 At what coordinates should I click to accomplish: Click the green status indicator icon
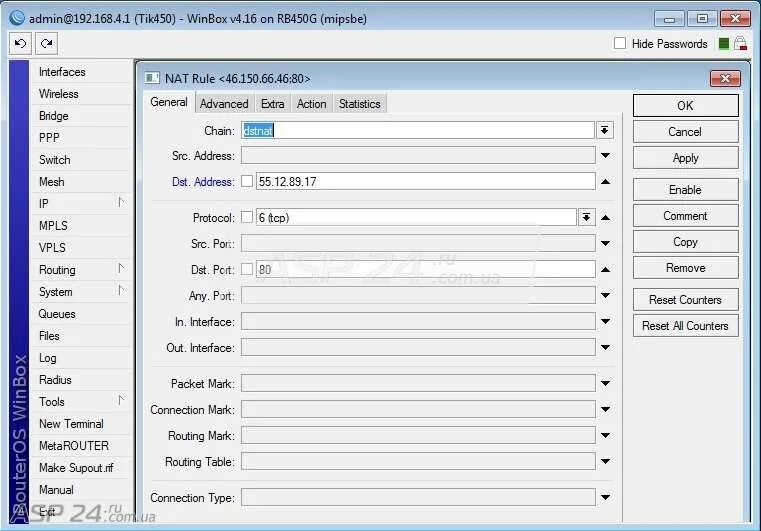click(724, 44)
